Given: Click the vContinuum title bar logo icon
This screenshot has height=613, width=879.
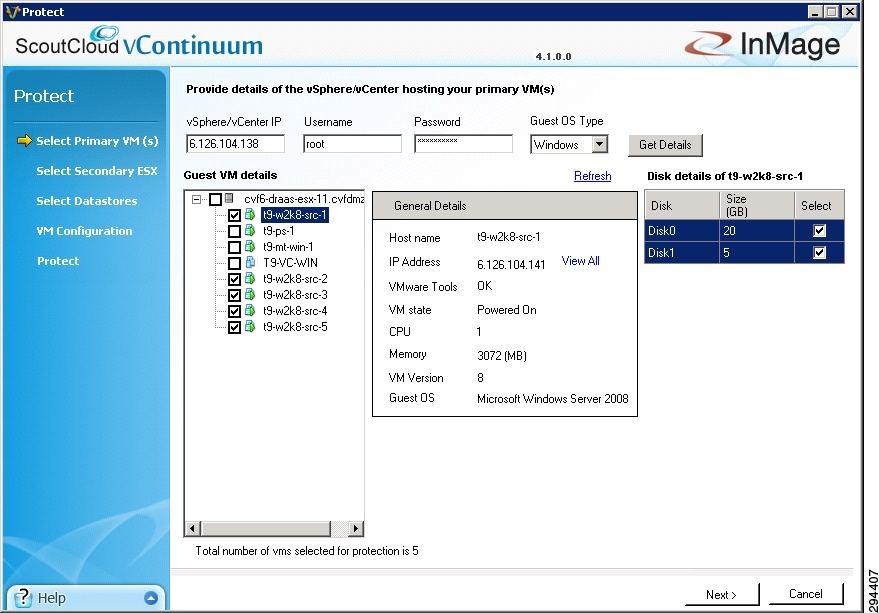Looking at the screenshot, I should [x=12, y=12].
